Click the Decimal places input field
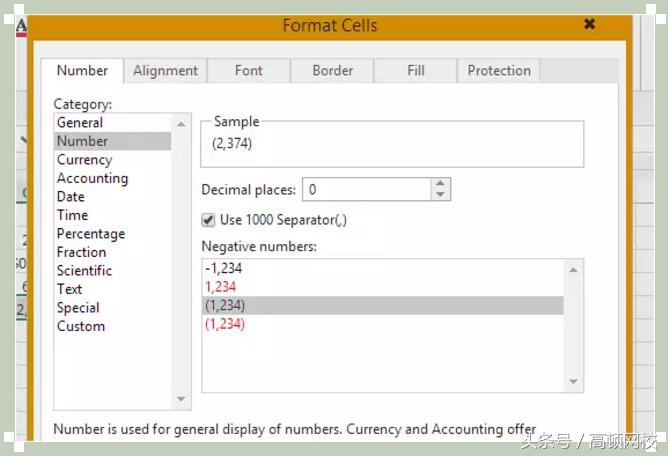This screenshot has height=456, width=668. (366, 189)
